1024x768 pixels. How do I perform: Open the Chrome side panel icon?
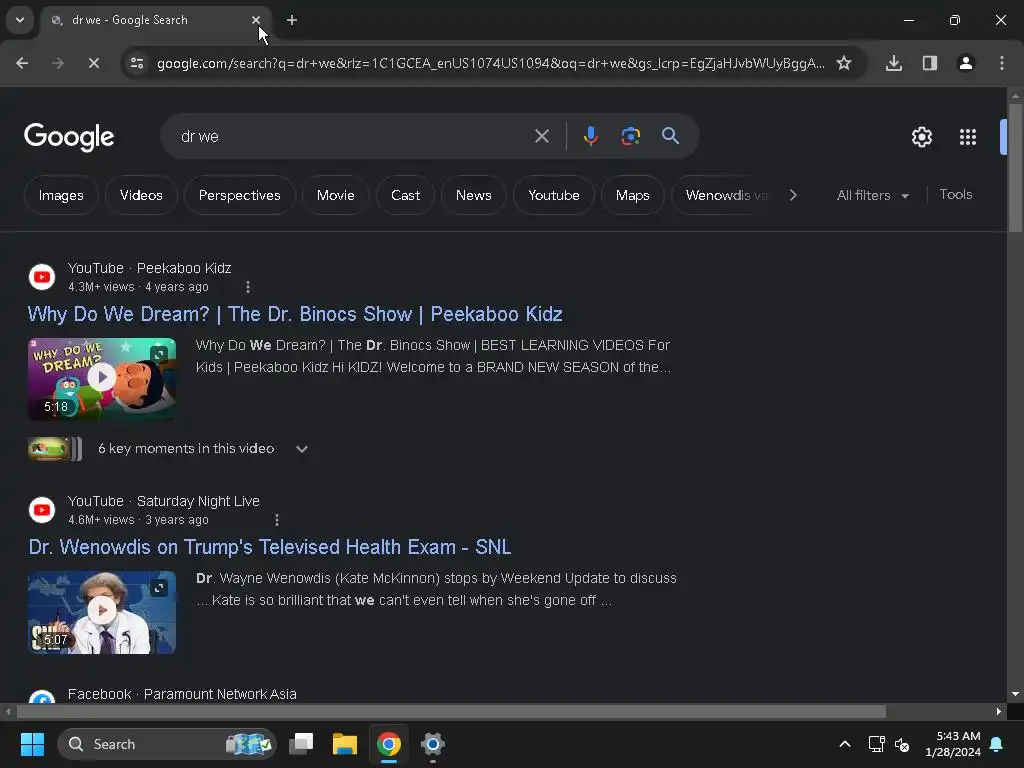930,63
